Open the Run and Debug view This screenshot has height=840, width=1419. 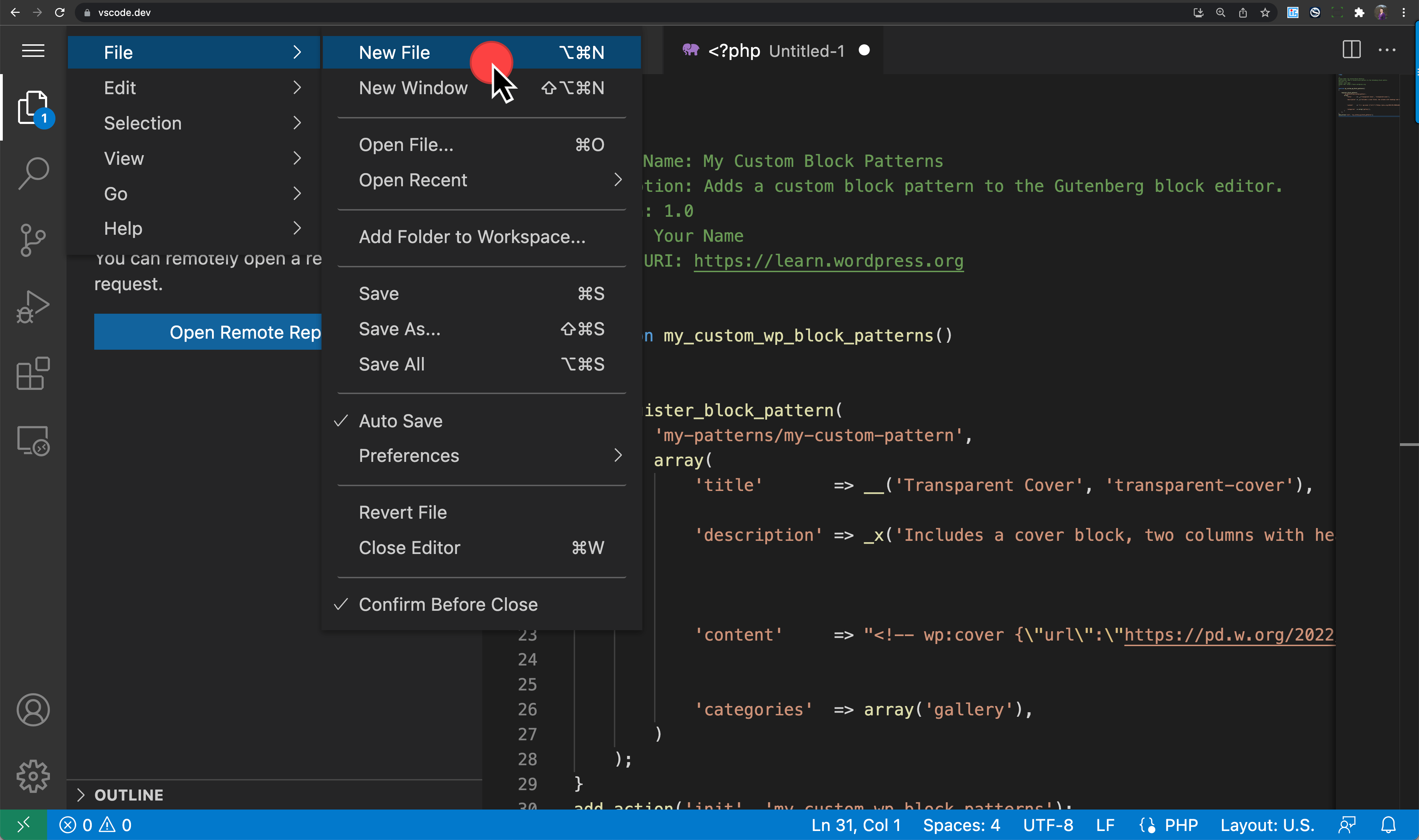[x=33, y=307]
